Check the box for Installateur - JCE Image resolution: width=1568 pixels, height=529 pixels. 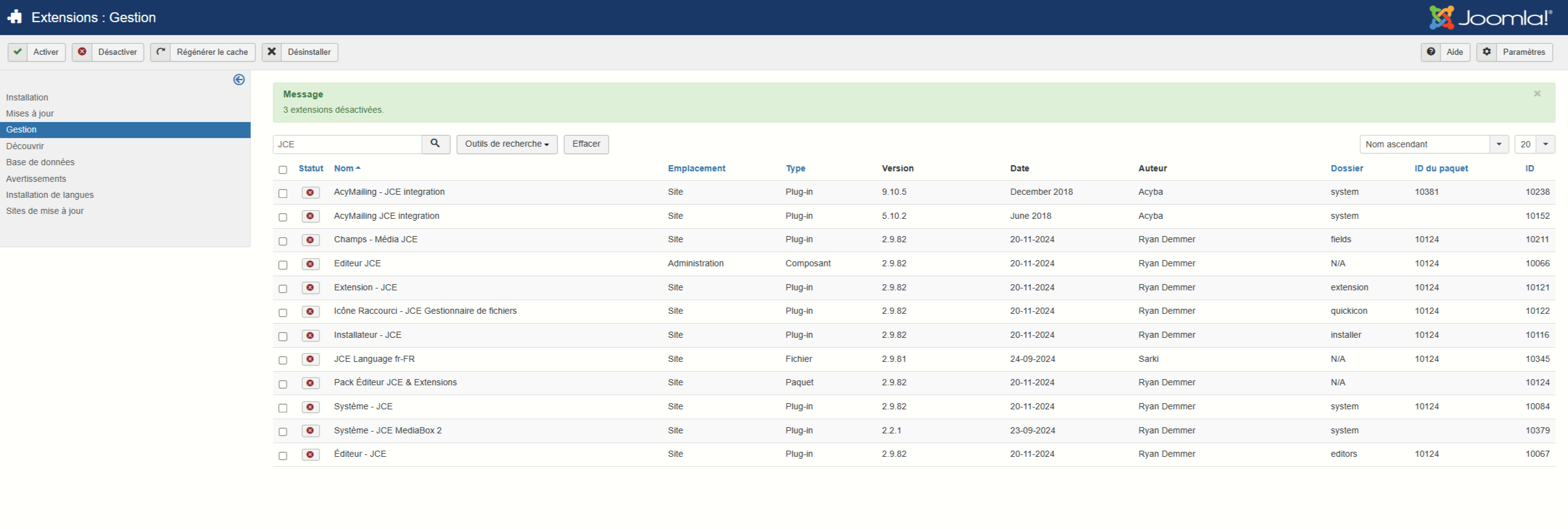pyautogui.click(x=283, y=336)
